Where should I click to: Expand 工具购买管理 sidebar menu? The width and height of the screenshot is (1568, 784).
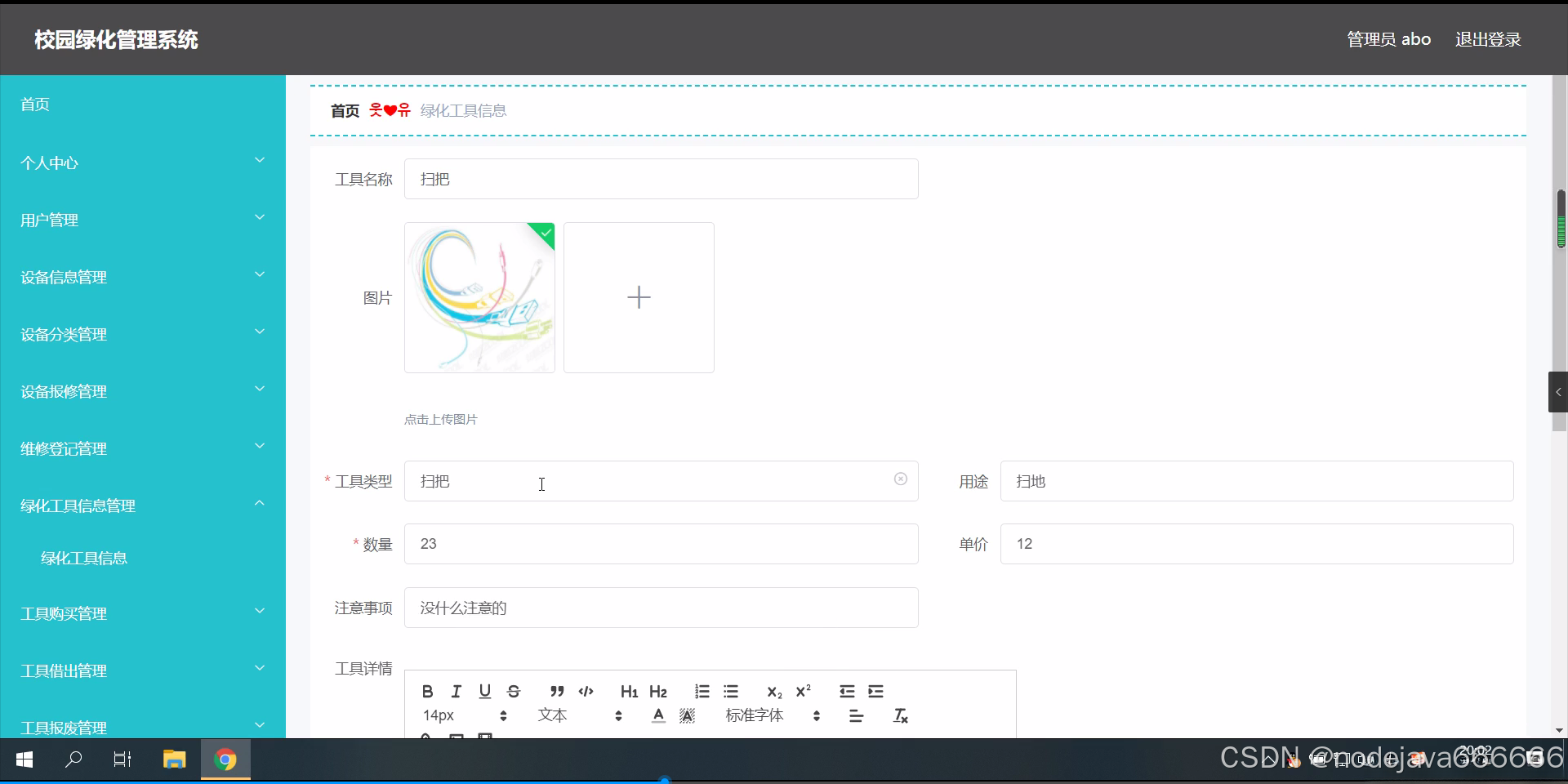(x=143, y=613)
